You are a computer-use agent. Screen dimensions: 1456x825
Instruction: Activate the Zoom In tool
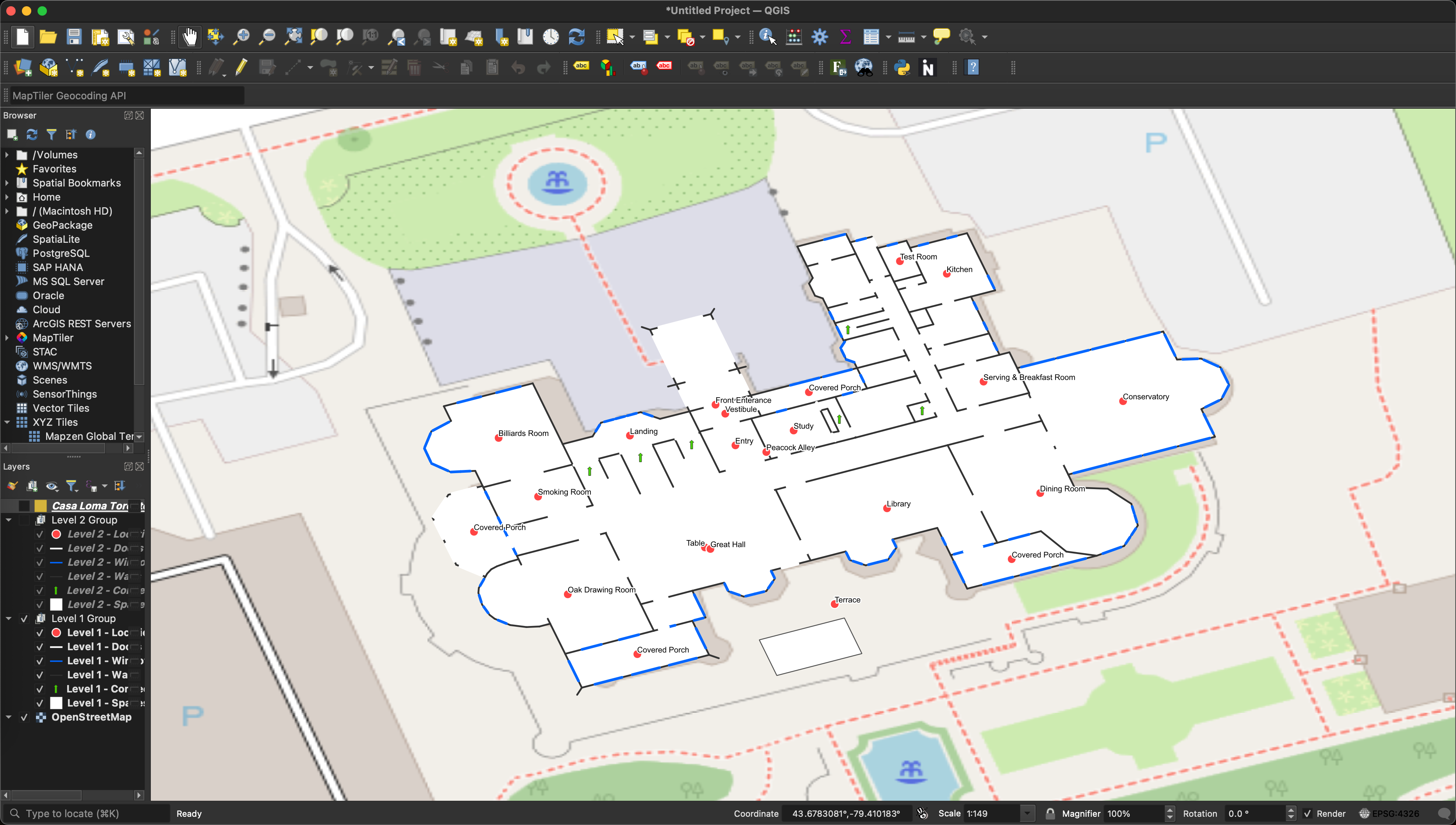(241, 36)
